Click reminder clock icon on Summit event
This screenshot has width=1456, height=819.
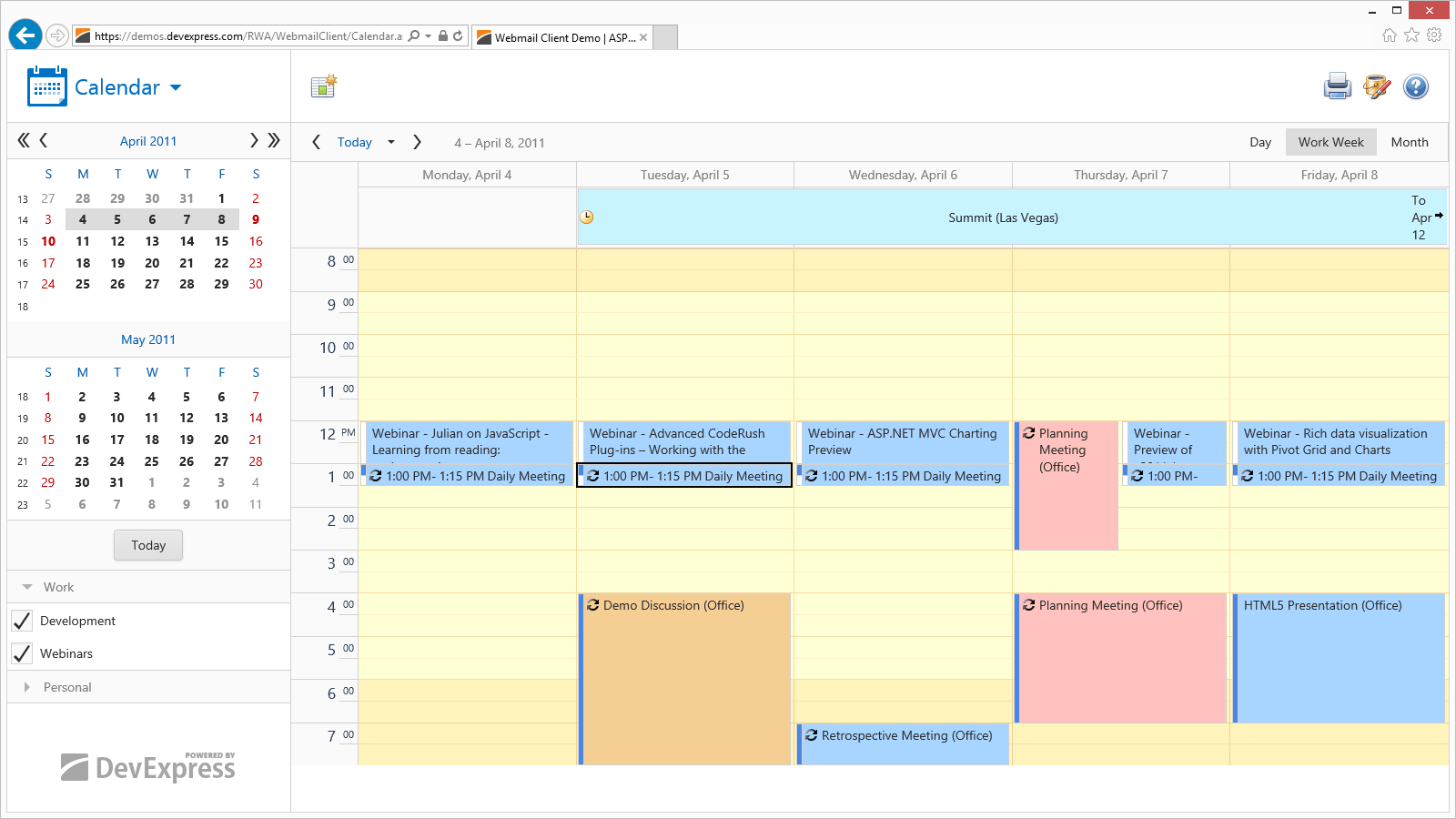pyautogui.click(x=587, y=217)
